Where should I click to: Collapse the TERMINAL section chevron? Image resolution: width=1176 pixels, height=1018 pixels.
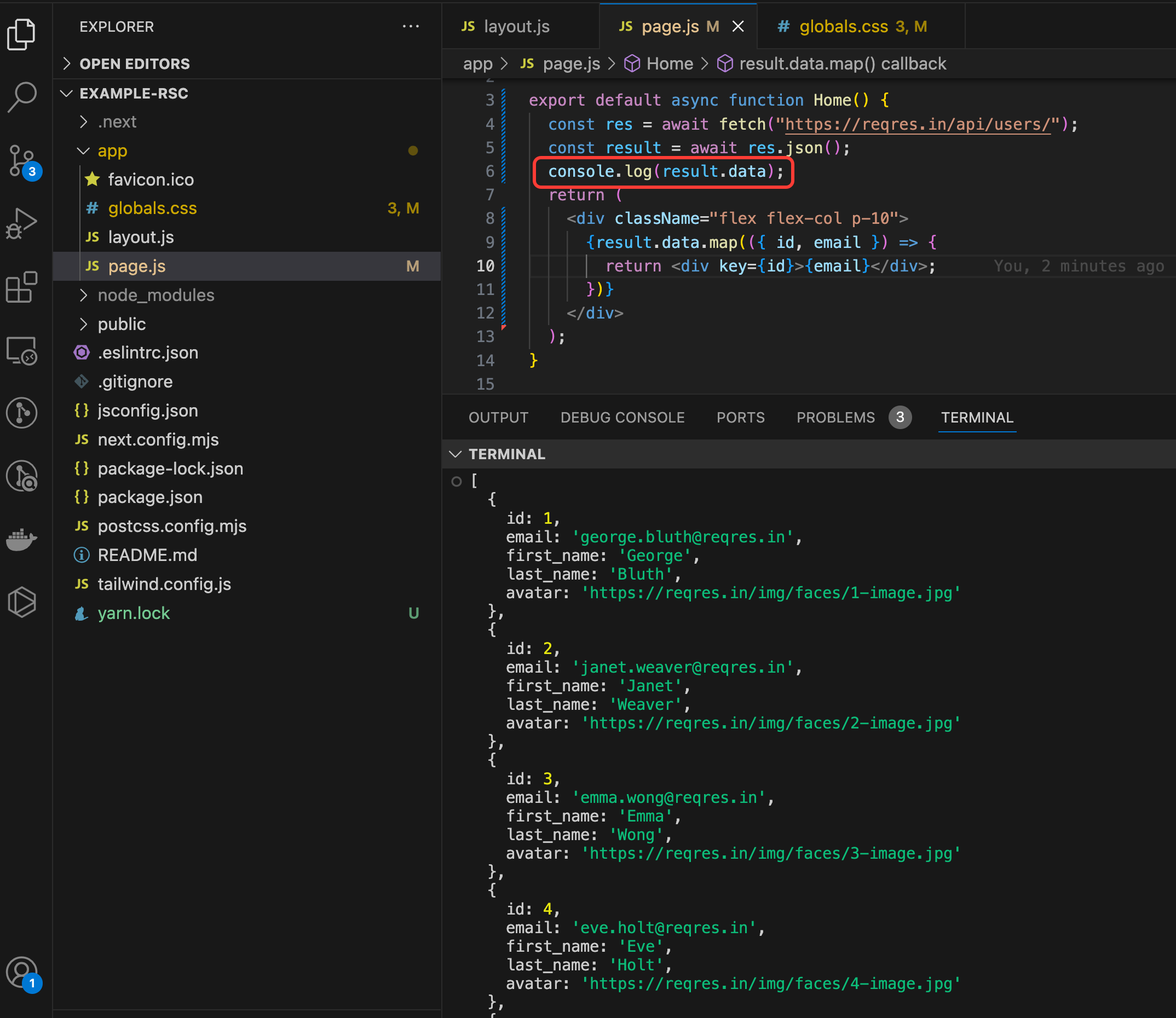[x=455, y=454]
